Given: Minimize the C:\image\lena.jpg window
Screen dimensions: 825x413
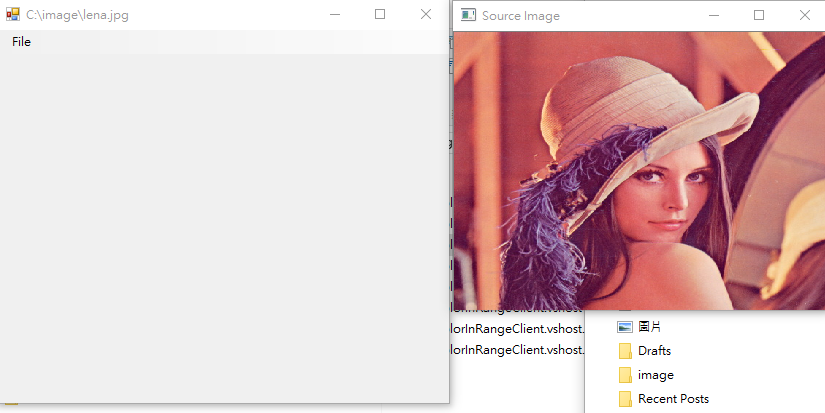Looking at the screenshot, I should coord(335,14).
